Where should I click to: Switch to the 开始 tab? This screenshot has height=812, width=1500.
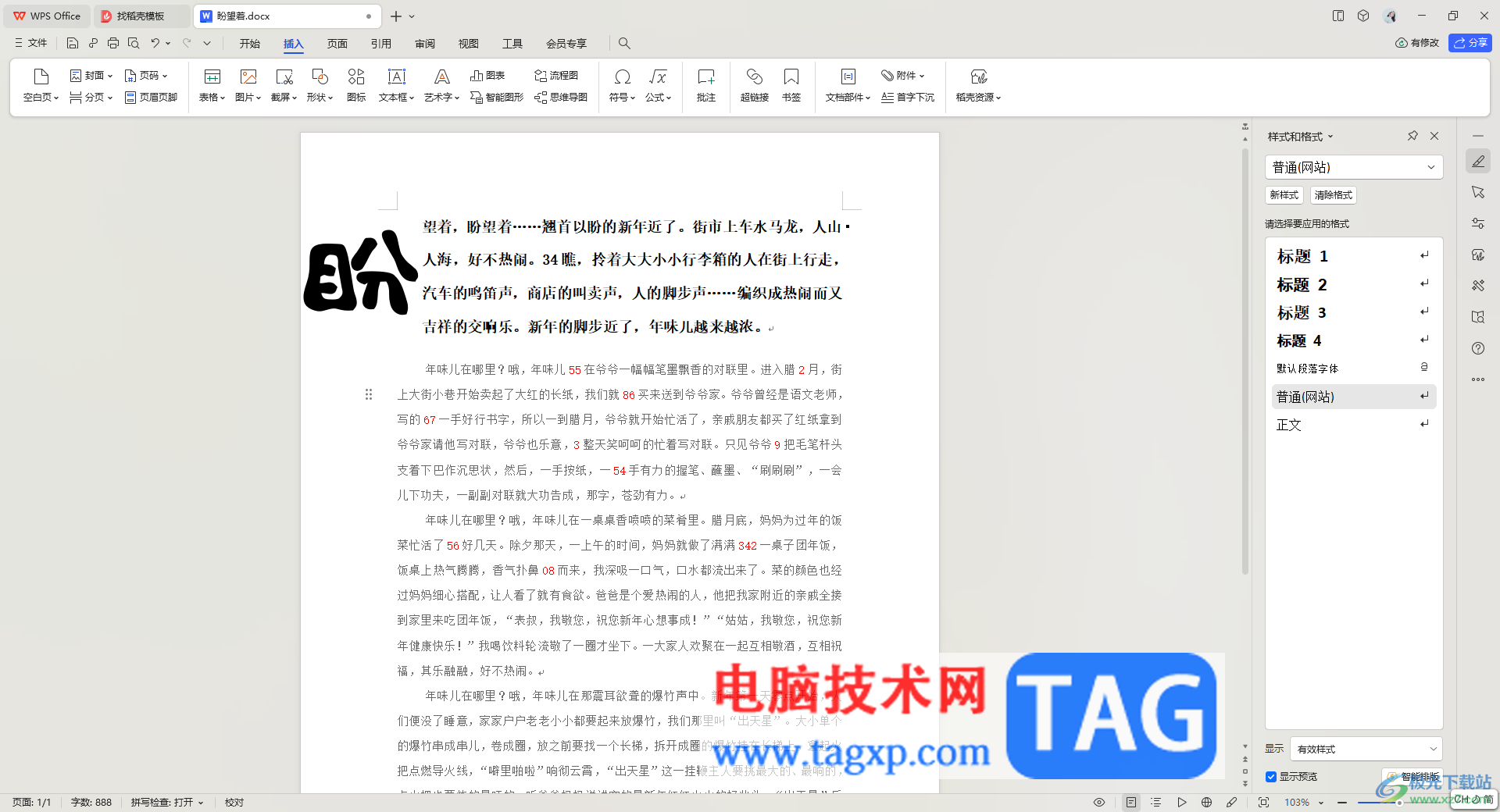[250, 44]
